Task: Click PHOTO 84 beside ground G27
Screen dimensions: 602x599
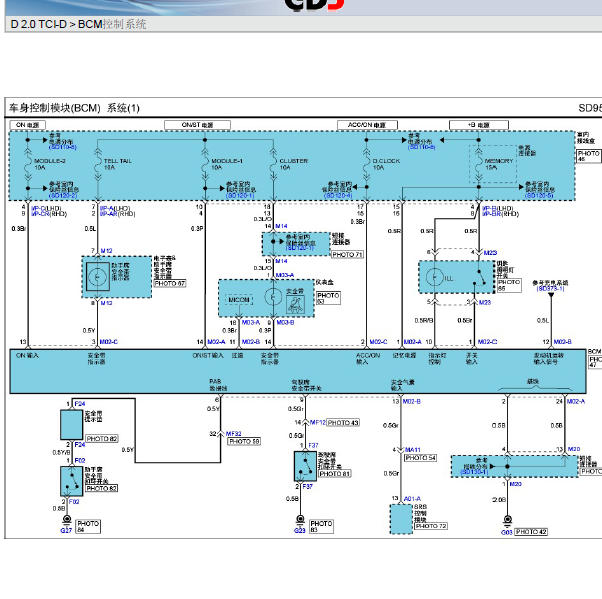Action: [x=88, y=526]
